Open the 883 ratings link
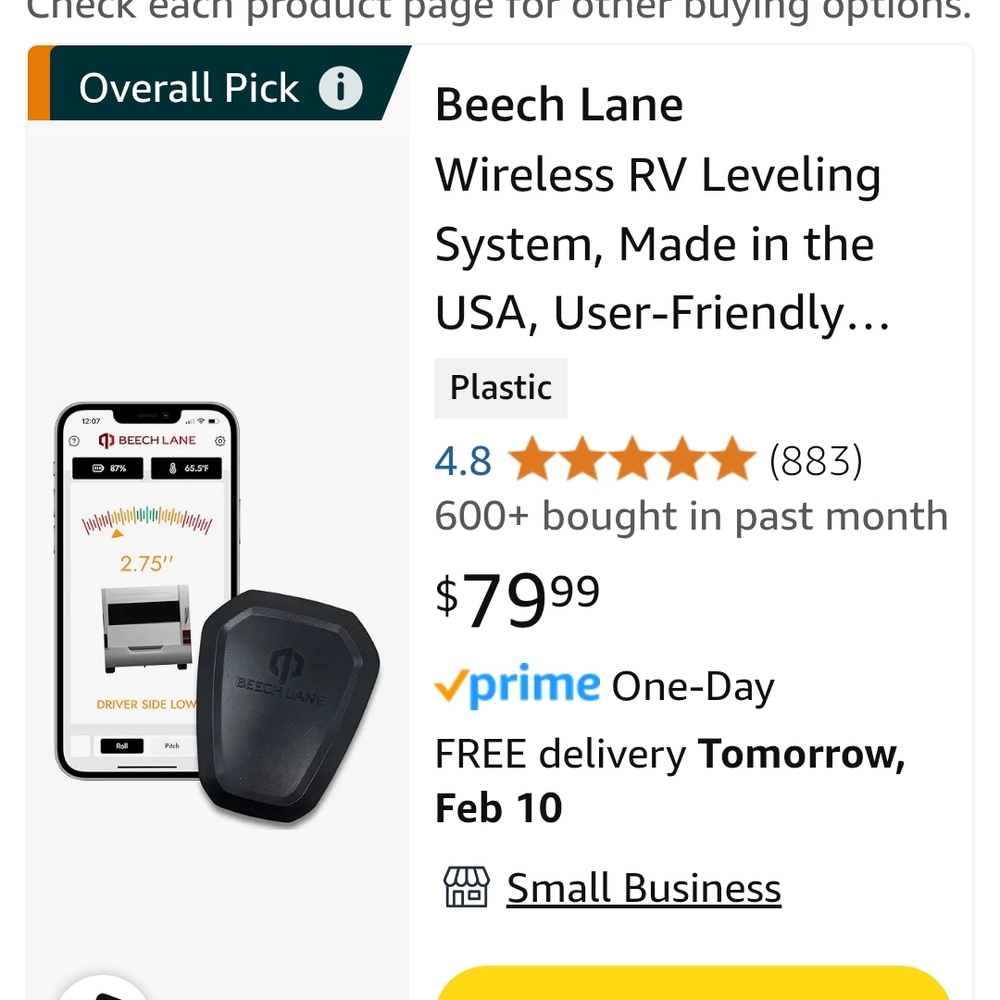Image resolution: width=1000 pixels, height=1000 pixels. pos(816,460)
